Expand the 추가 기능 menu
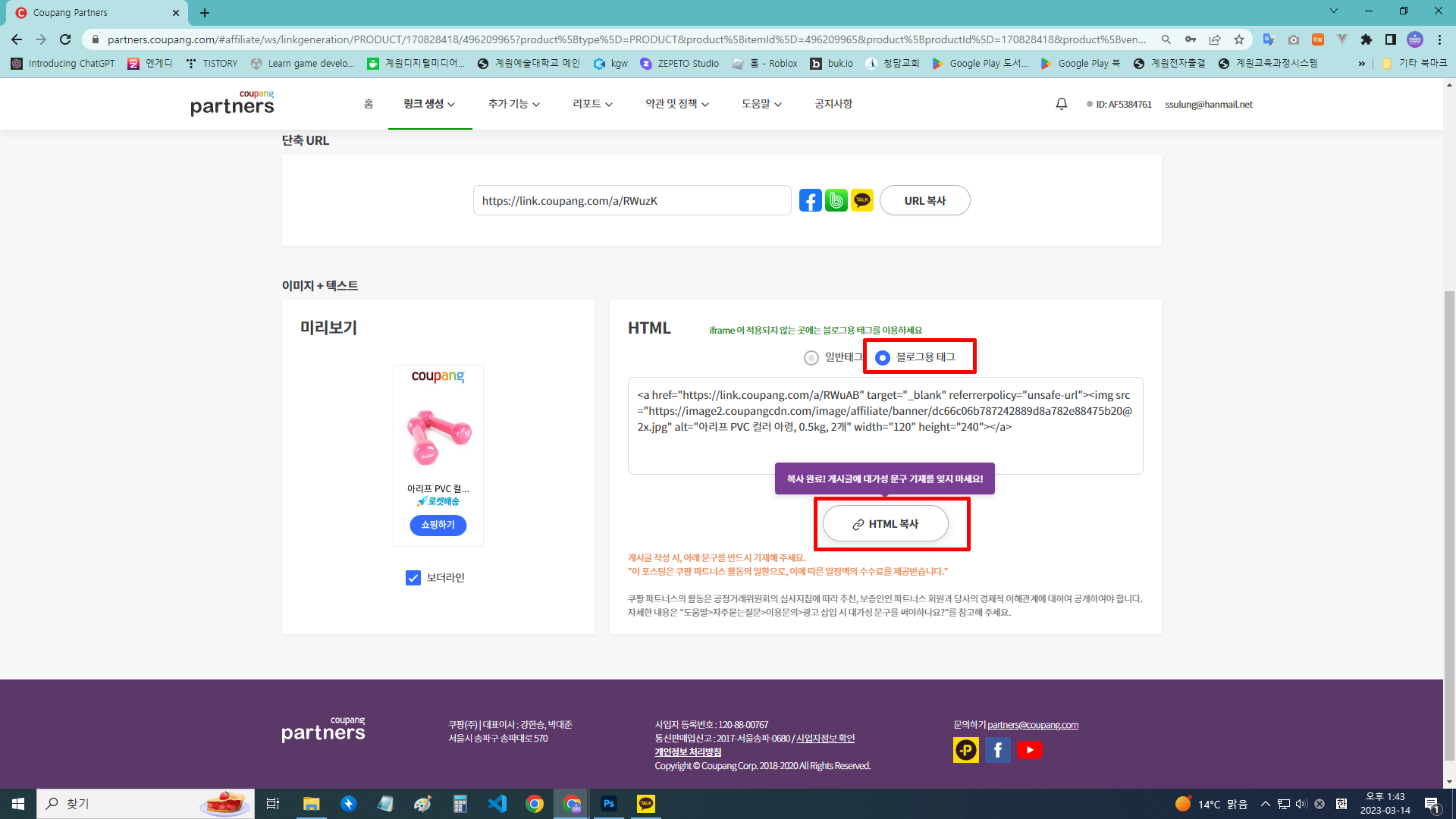Image resolution: width=1456 pixels, height=819 pixels. (x=514, y=104)
